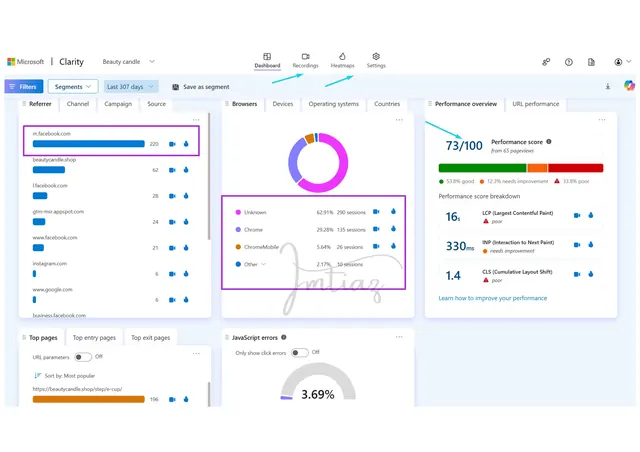The height and width of the screenshot is (452, 640).
Task: View recordings for m.facebook.com referrer
Action: click(172, 144)
